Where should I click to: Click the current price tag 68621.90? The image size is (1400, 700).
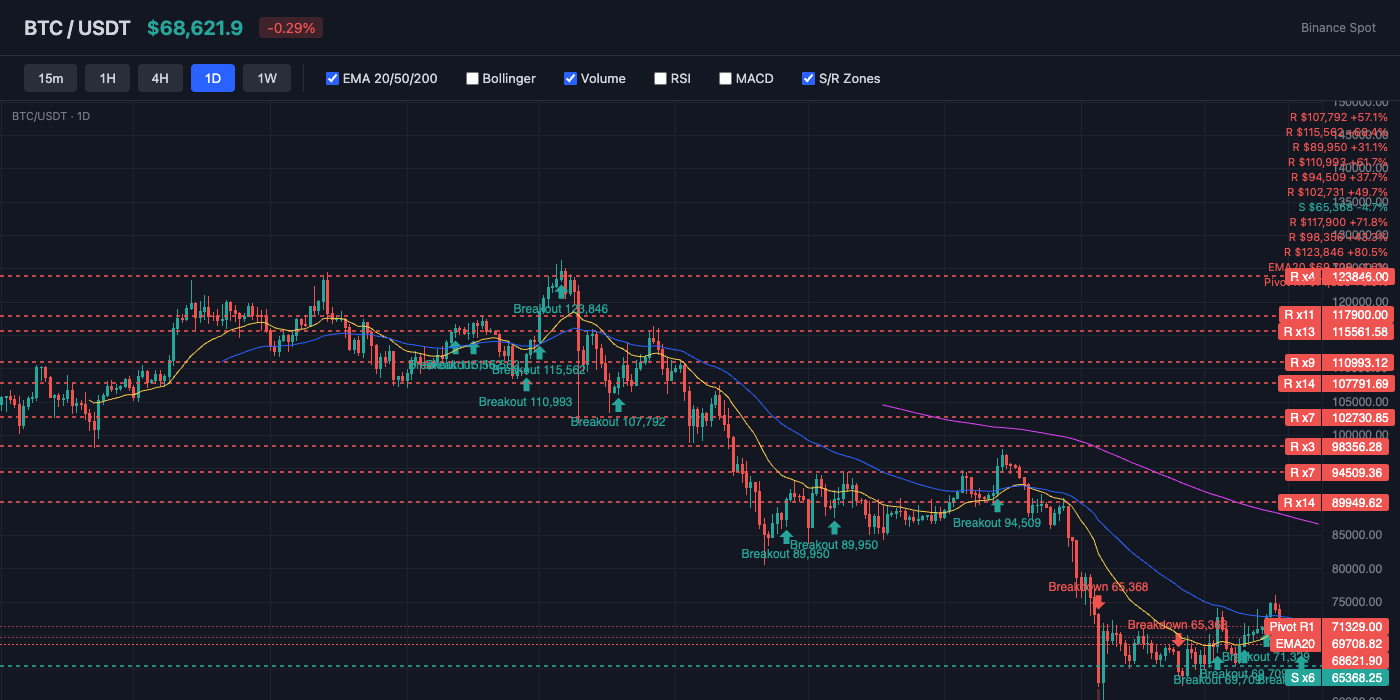(x=1355, y=661)
